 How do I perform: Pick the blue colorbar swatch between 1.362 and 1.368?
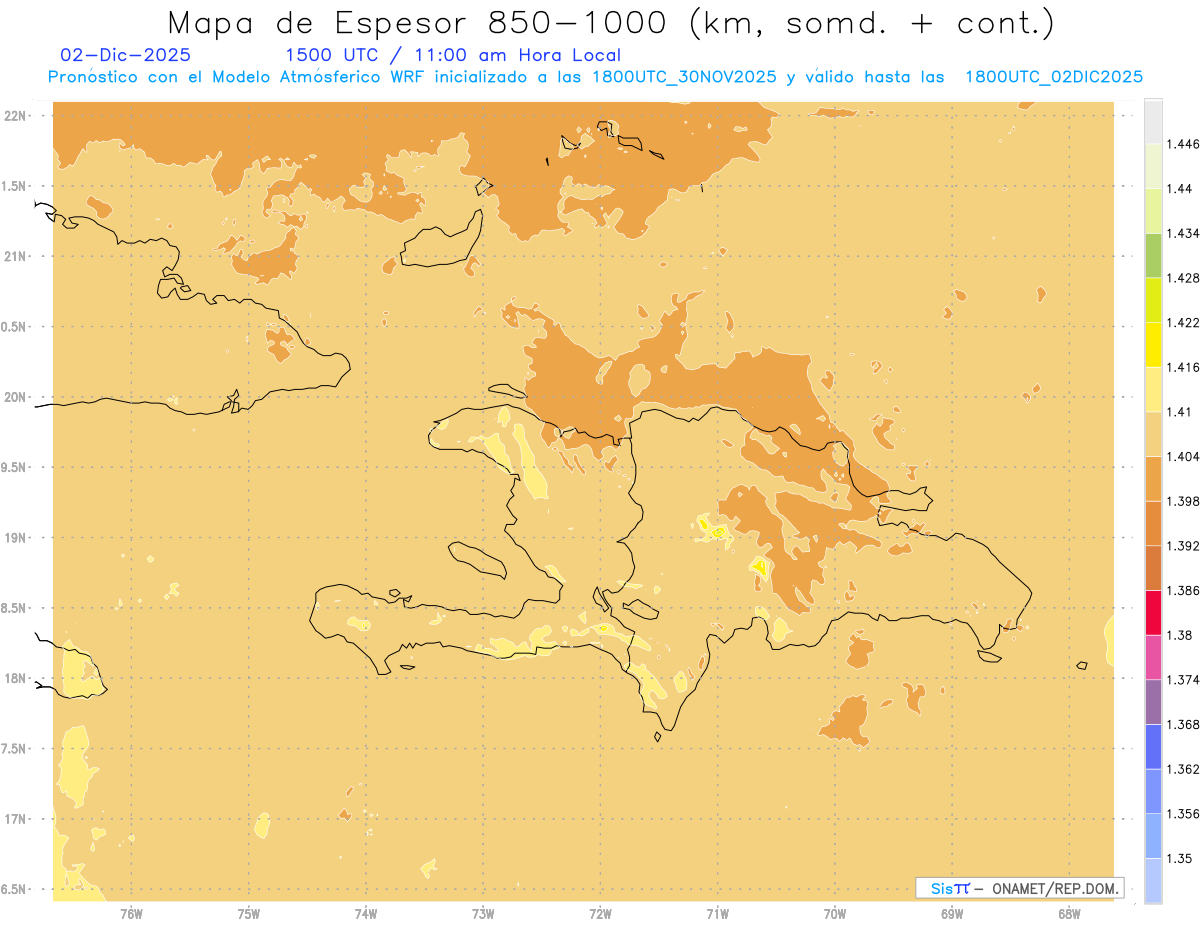[x=1153, y=747]
